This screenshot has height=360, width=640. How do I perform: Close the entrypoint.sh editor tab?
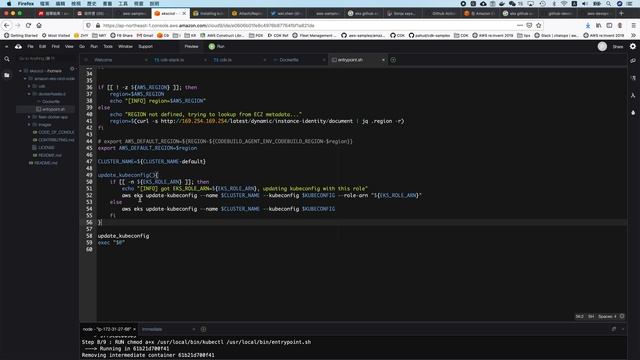tap(383, 60)
